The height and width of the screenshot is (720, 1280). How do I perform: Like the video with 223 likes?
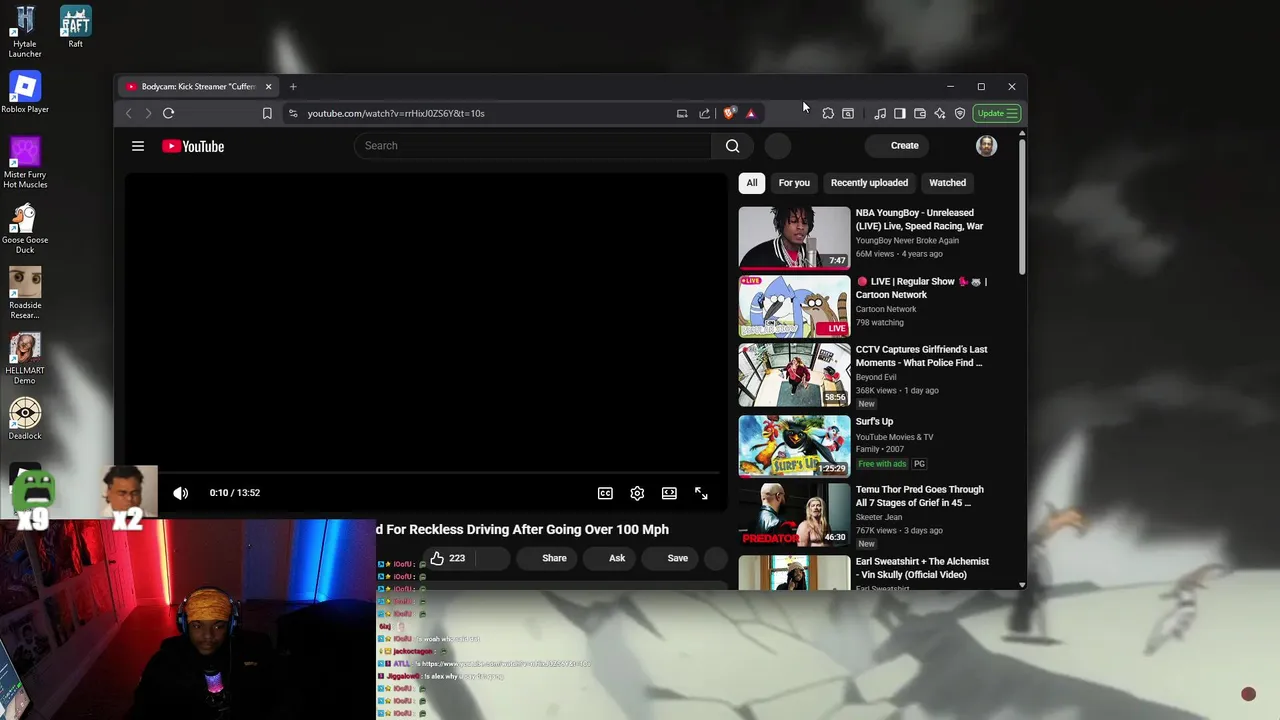[x=447, y=558]
